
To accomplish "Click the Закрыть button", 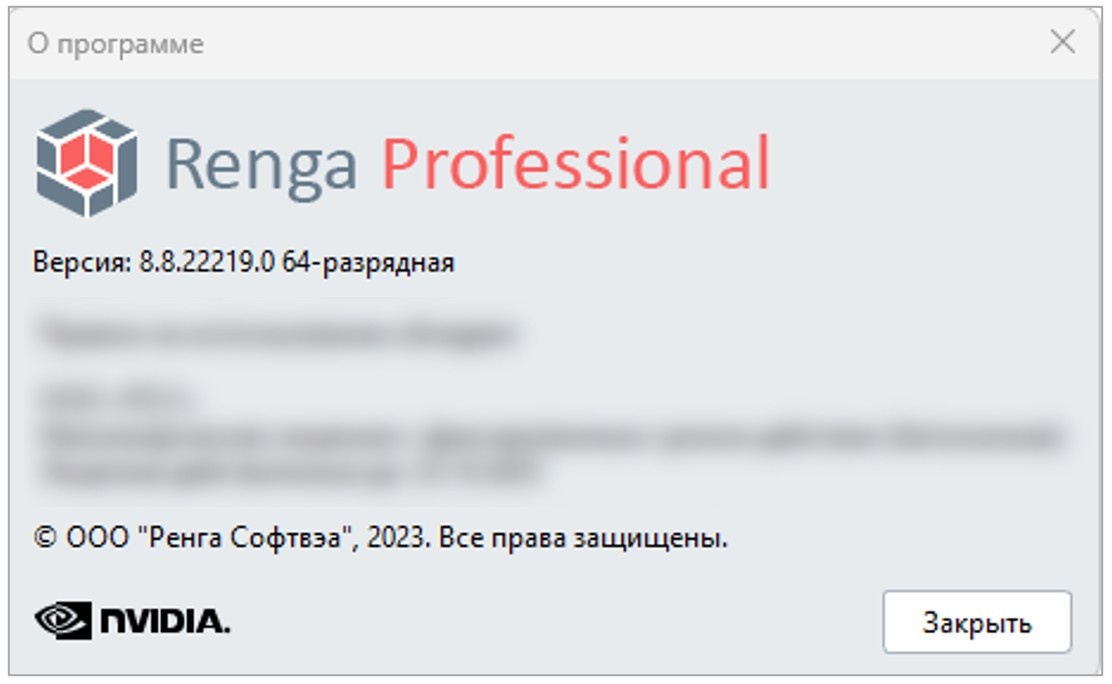I will click(x=977, y=622).
